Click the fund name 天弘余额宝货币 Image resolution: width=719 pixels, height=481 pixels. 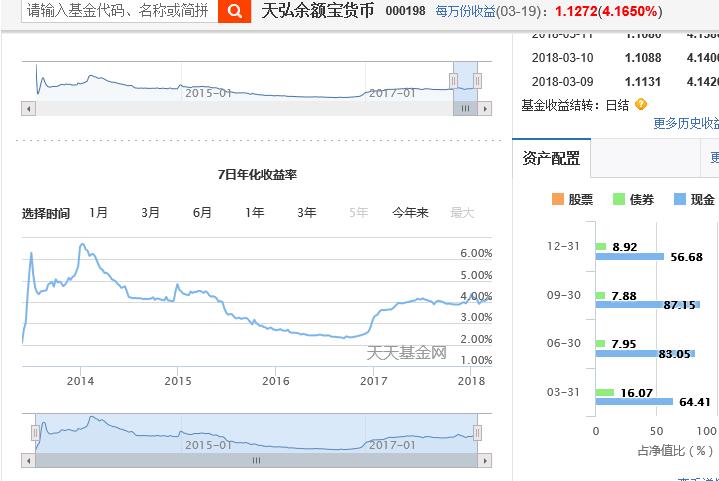click(318, 11)
